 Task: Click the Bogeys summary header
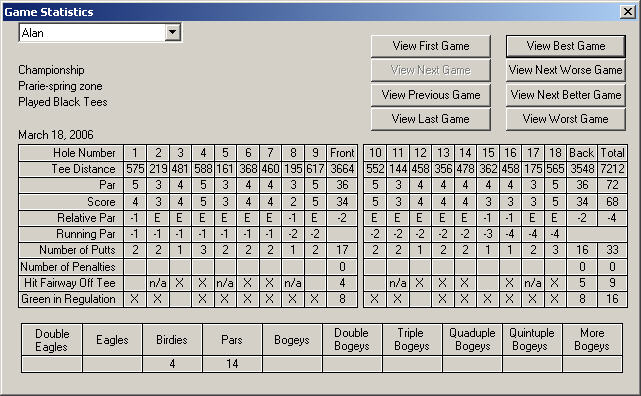click(x=292, y=340)
